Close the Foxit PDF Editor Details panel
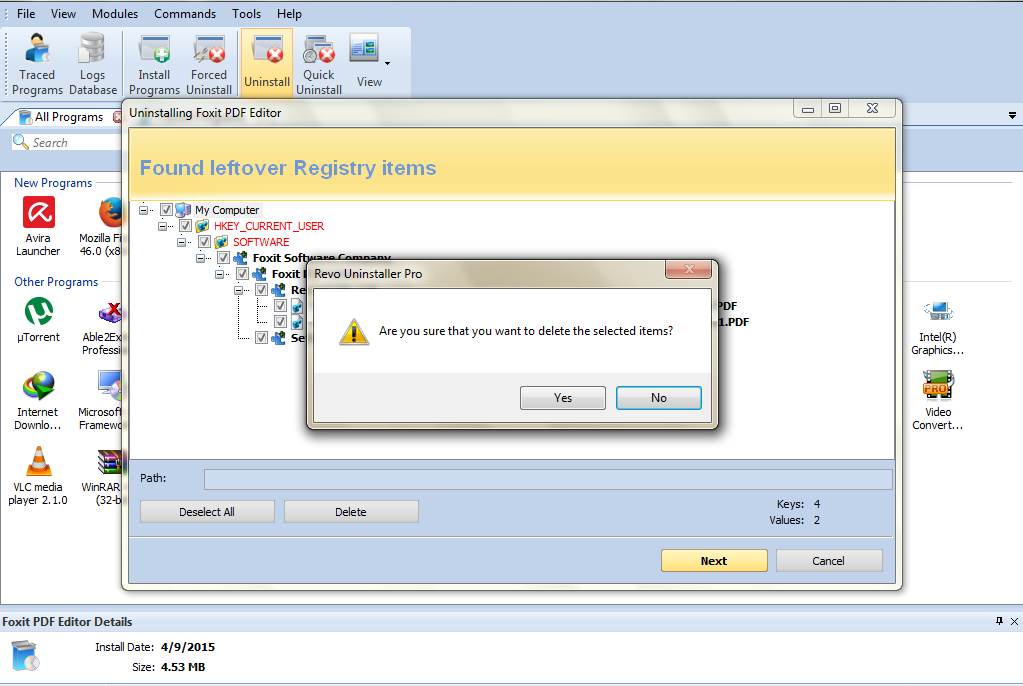 click(1015, 621)
